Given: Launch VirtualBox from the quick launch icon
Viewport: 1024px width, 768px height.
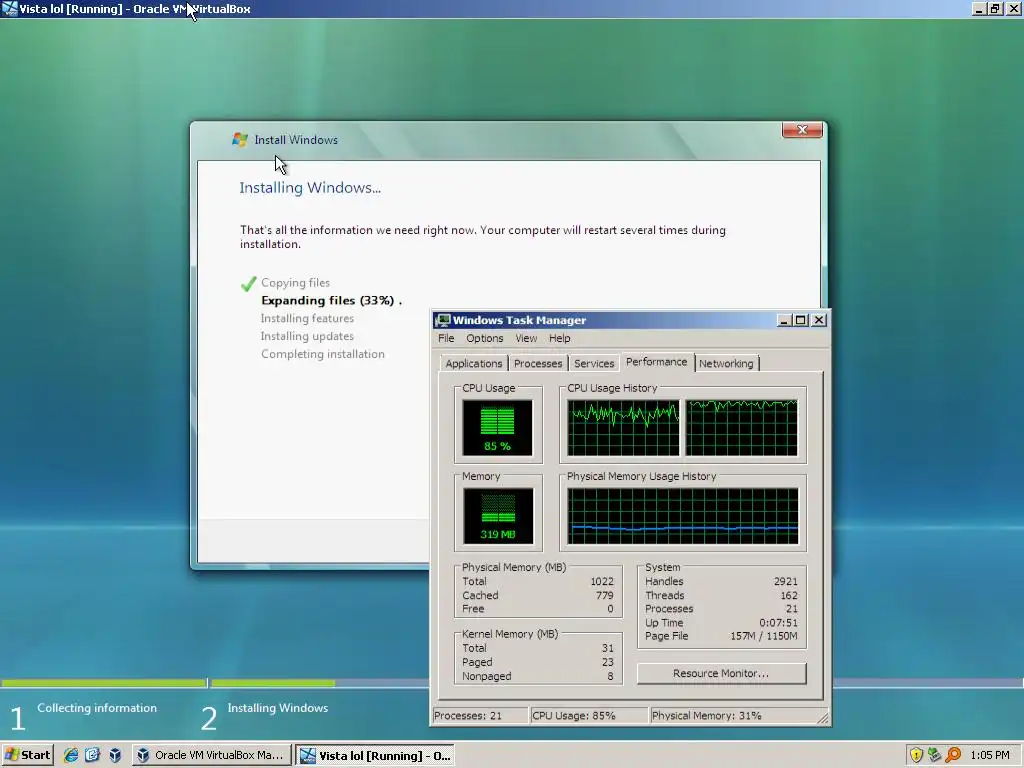Looking at the screenshot, I should [x=115, y=755].
